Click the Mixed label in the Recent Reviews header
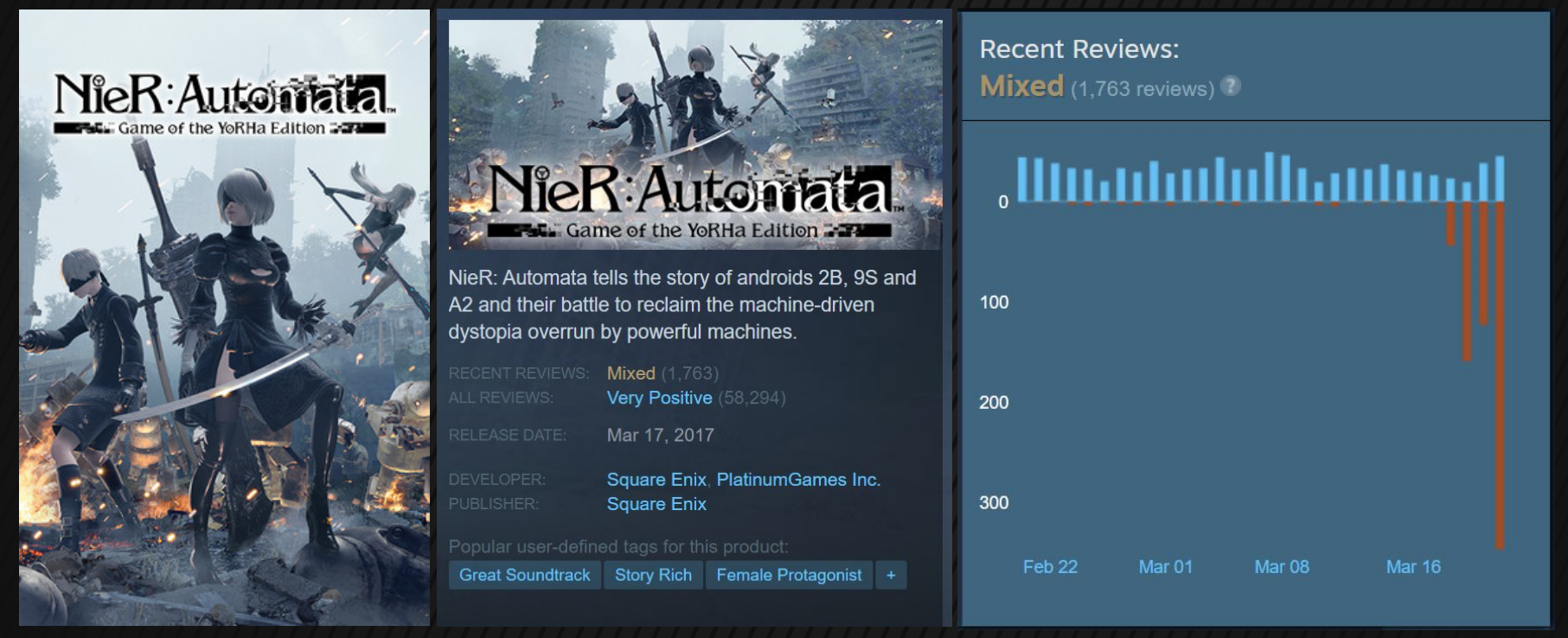 point(1021,86)
